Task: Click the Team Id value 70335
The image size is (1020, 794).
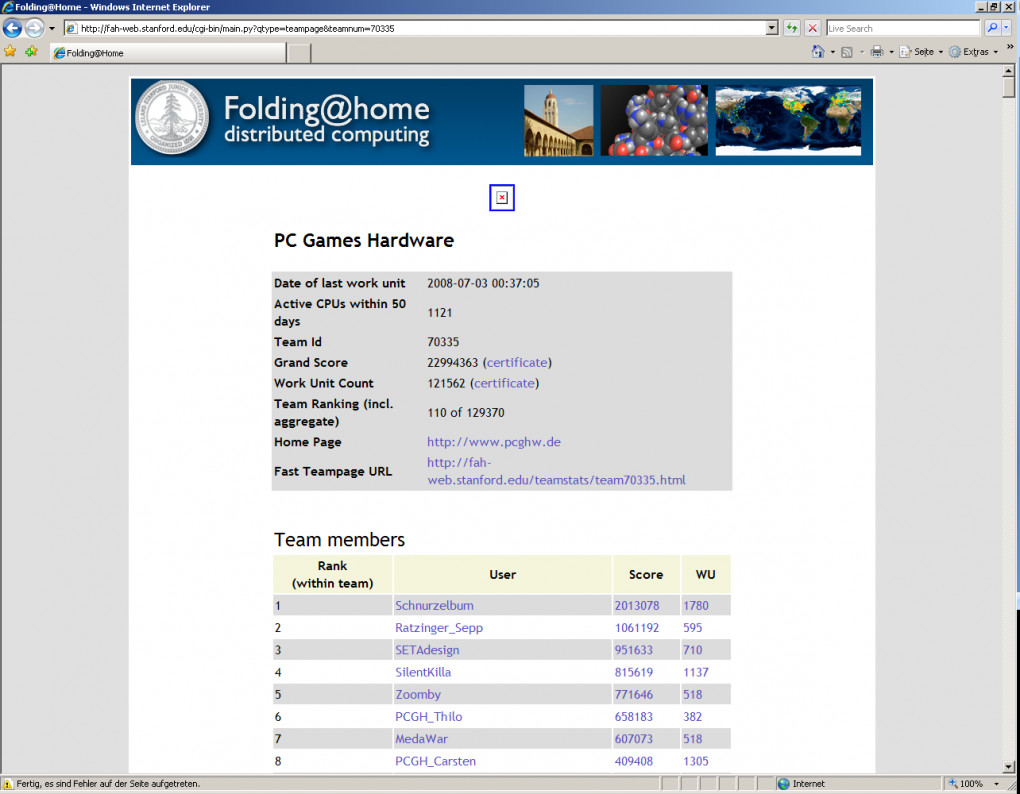Action: click(x=443, y=341)
